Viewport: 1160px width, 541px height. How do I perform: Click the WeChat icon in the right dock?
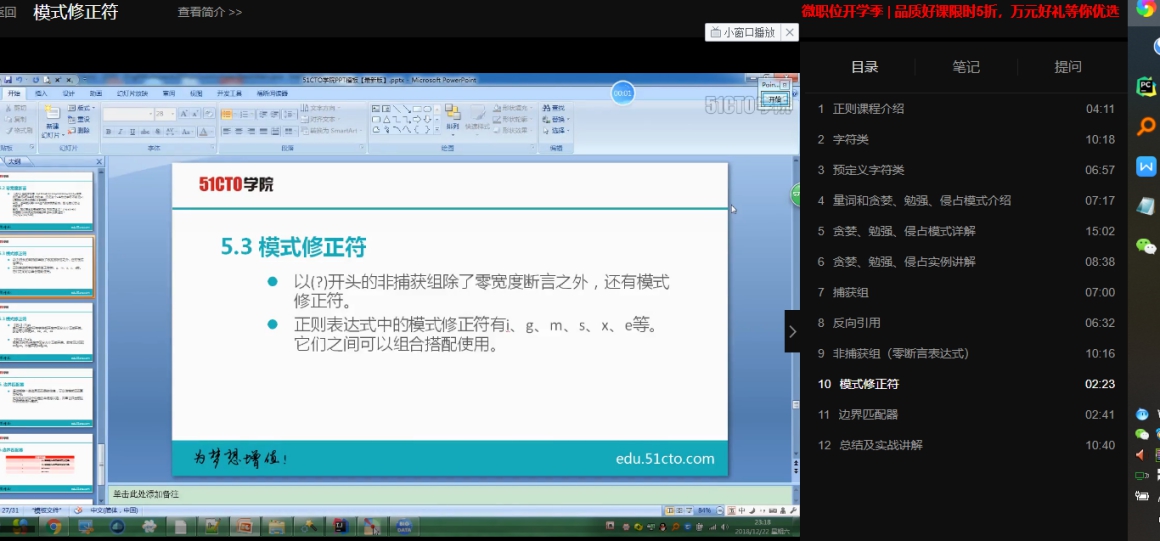pyautogui.click(x=1146, y=245)
